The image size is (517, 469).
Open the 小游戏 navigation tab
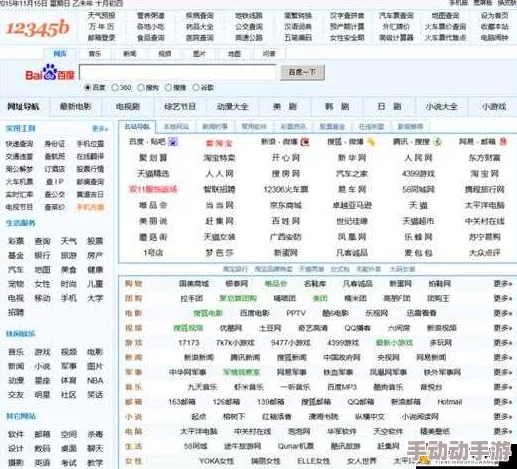(494, 107)
